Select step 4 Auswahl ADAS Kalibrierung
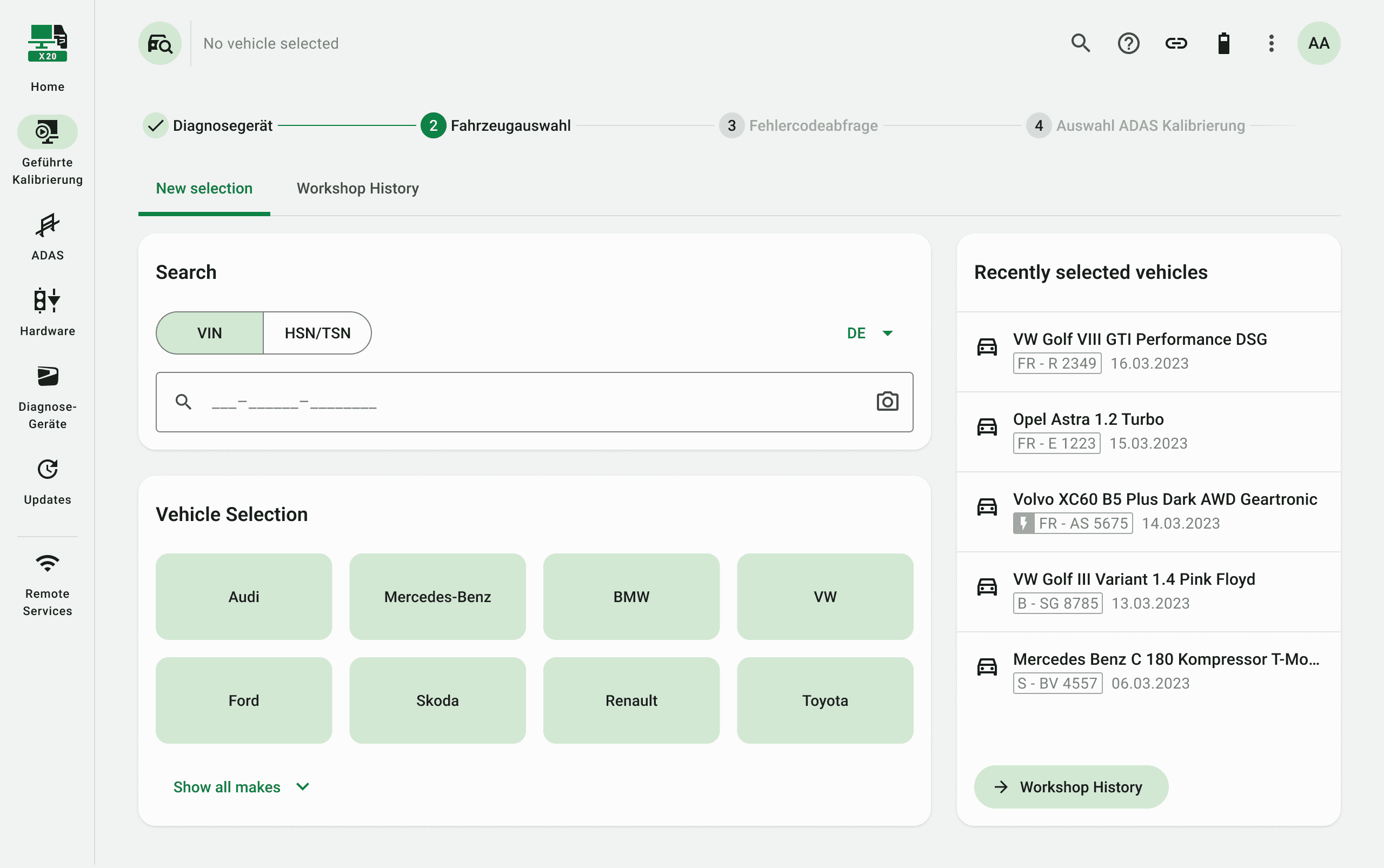 coord(1135,125)
